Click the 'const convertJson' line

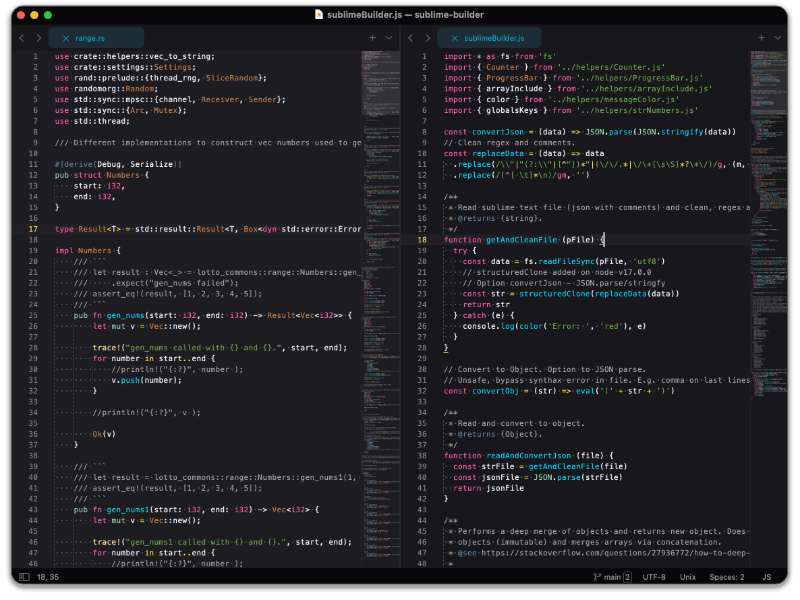590,132
